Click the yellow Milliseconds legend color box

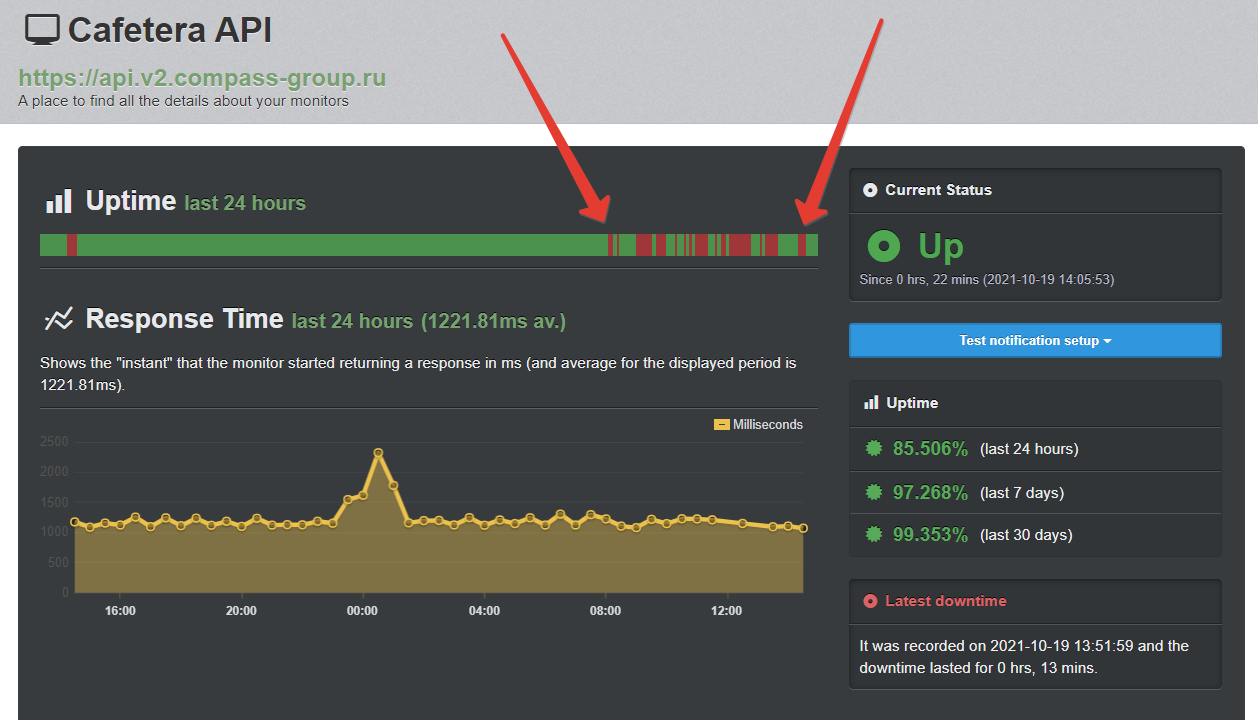click(722, 425)
